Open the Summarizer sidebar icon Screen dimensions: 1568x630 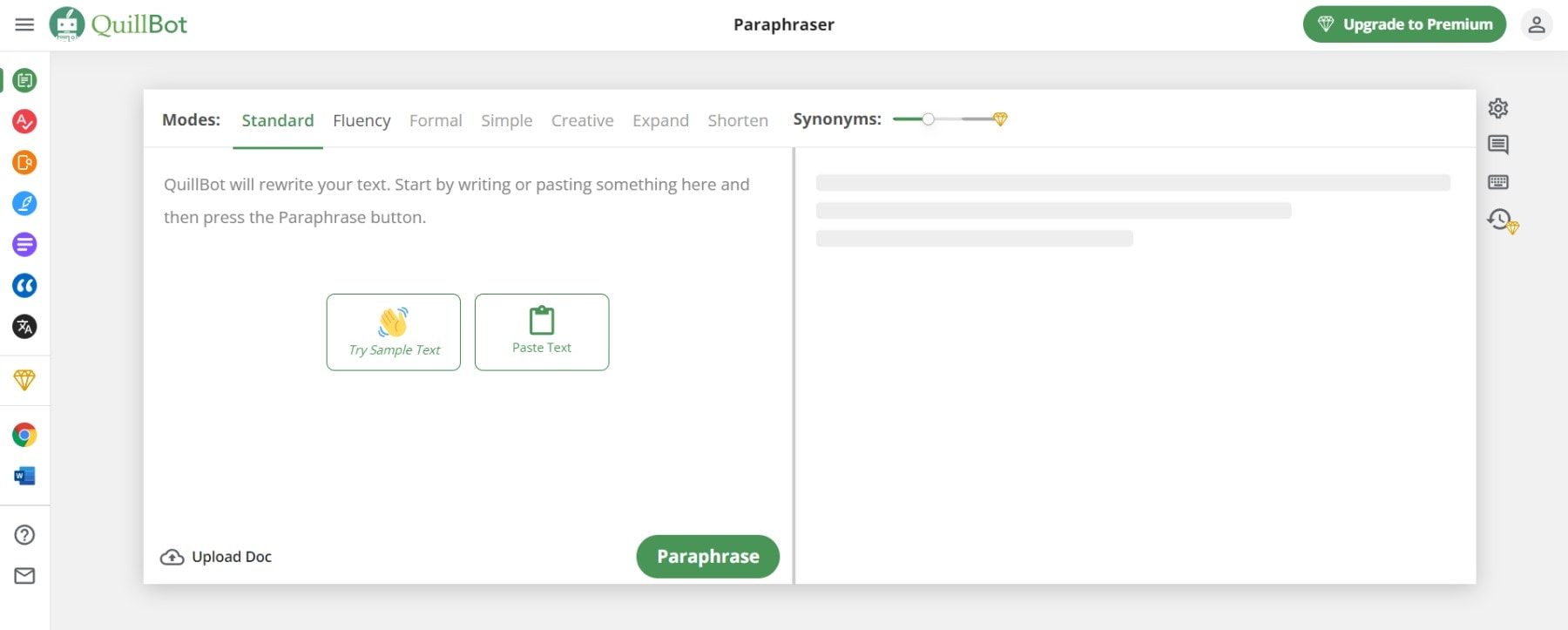(24, 245)
